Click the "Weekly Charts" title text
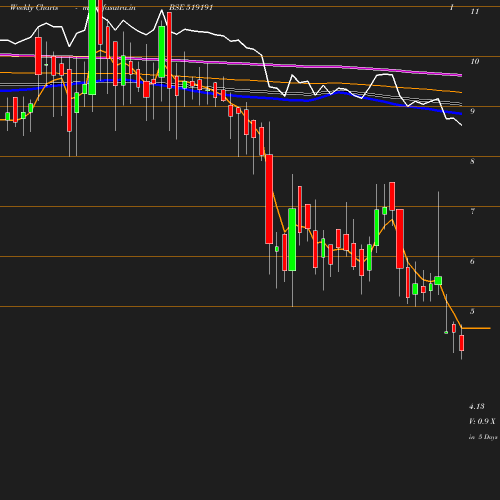500x500 pixels. pyautogui.click(x=34, y=8)
